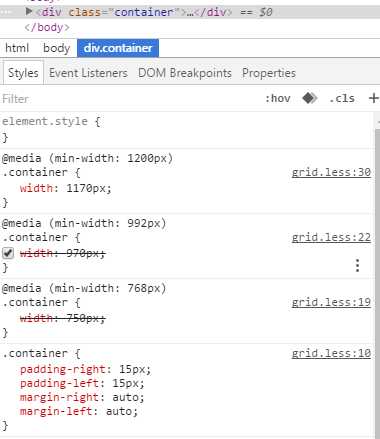Open the Properties tab
The image size is (380, 439).
[x=269, y=73]
